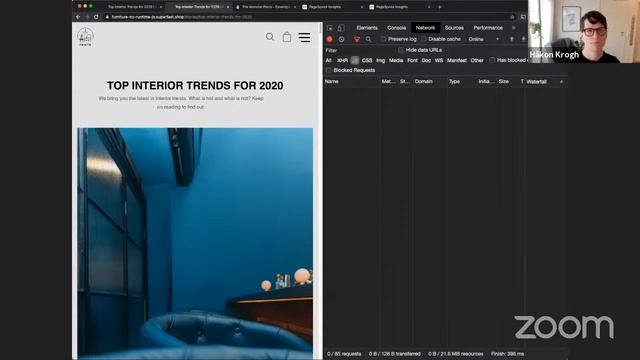Check the Hide data URLs checkbox
640x360 pixels.
401,50
